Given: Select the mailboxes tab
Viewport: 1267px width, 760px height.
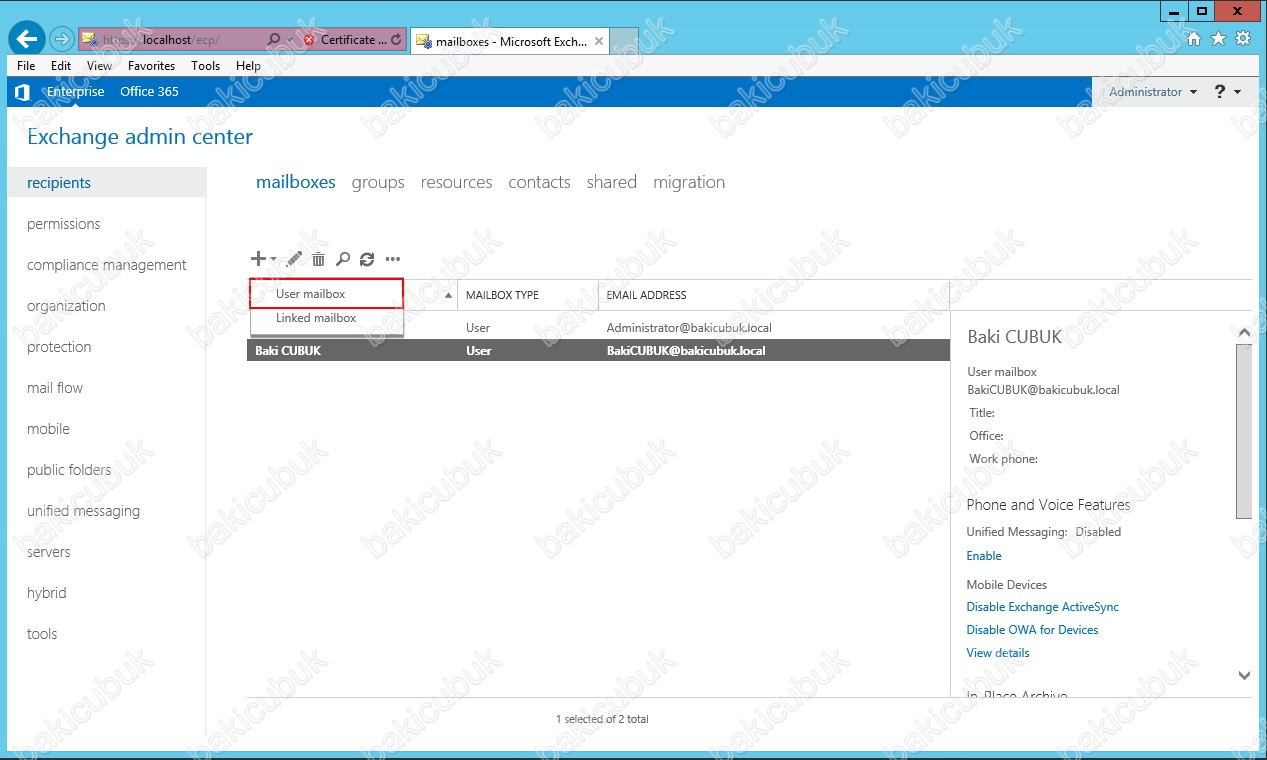Looking at the screenshot, I should [296, 182].
